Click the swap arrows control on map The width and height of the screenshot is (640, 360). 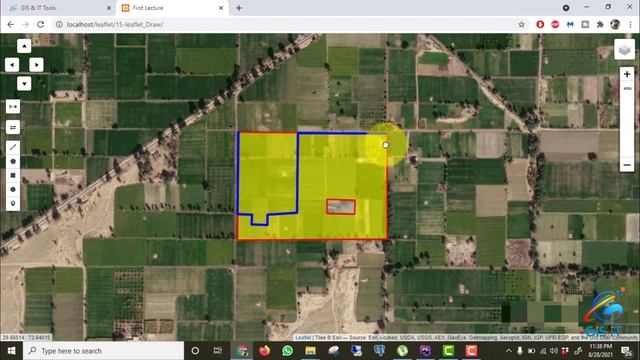[x=13, y=127]
